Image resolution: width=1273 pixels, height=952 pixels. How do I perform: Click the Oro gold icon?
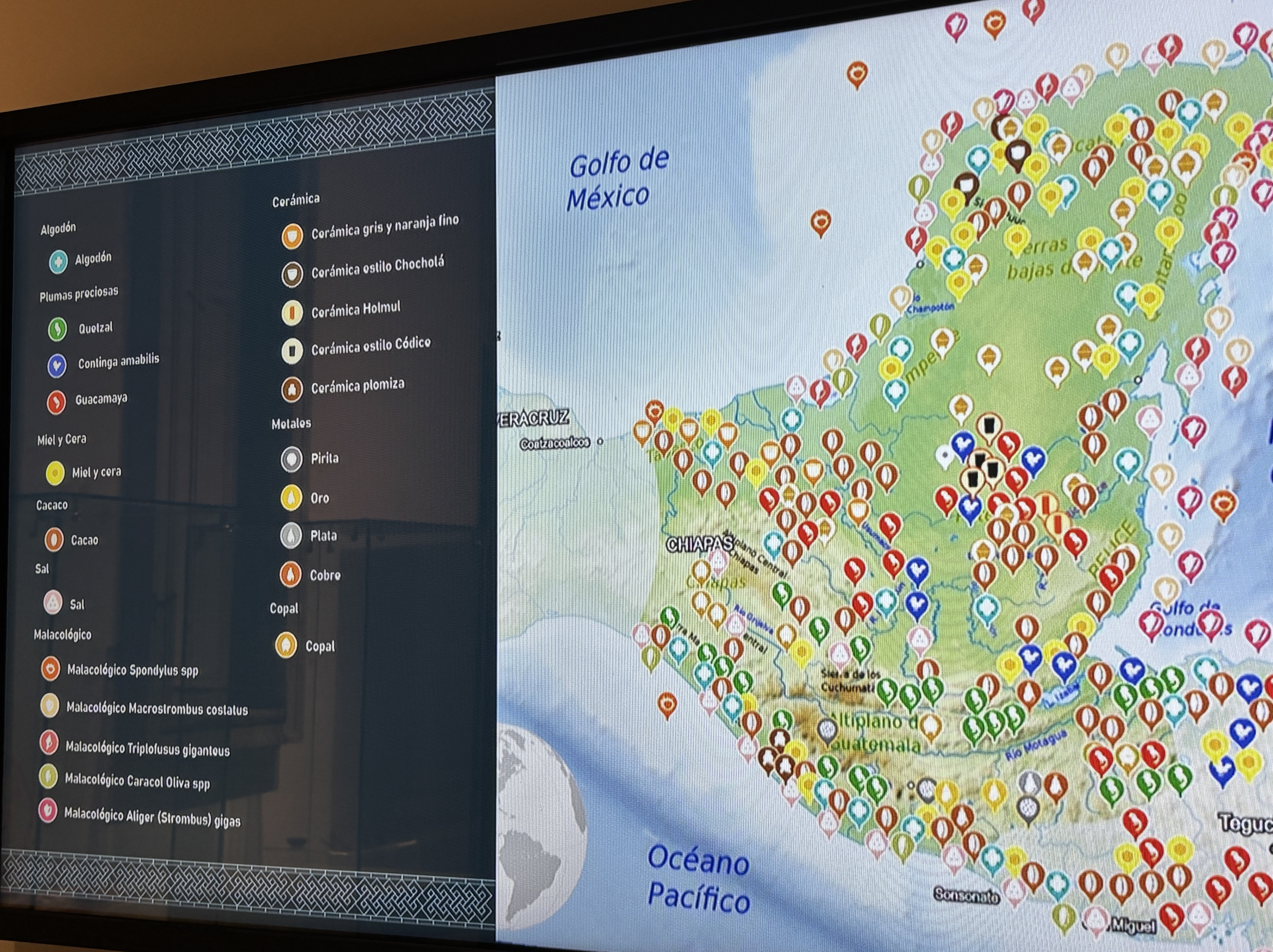coord(291,498)
